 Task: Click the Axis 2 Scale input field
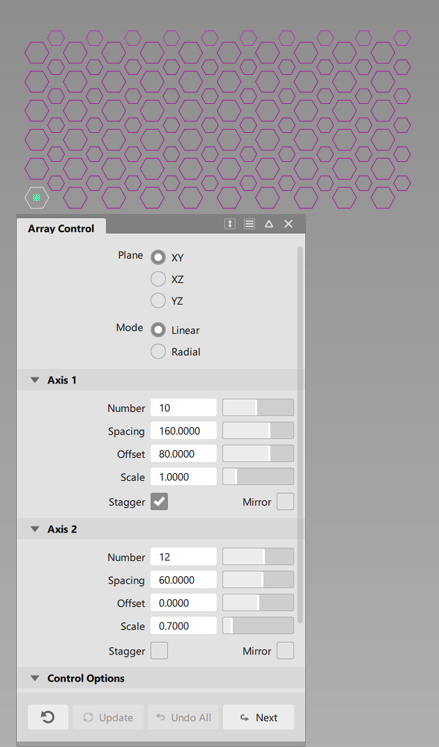click(184, 626)
